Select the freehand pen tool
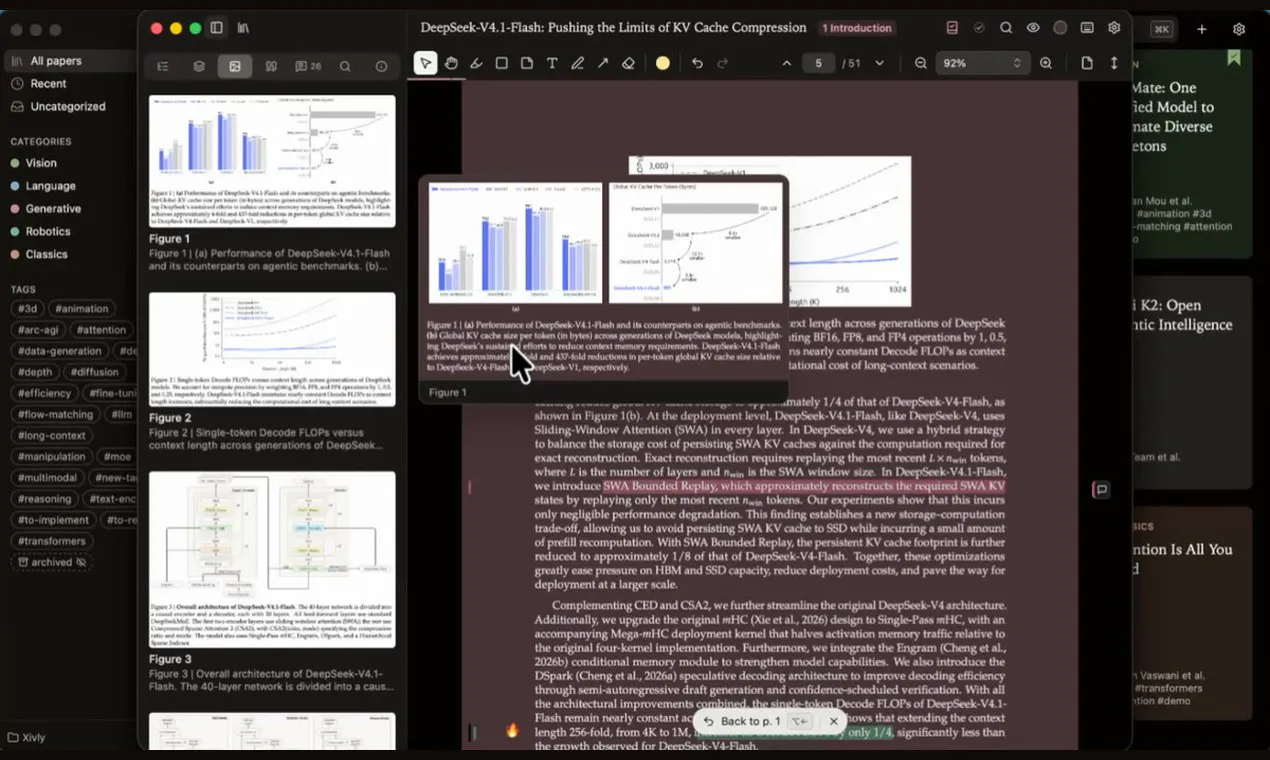The height and width of the screenshot is (760, 1270). [x=577, y=63]
